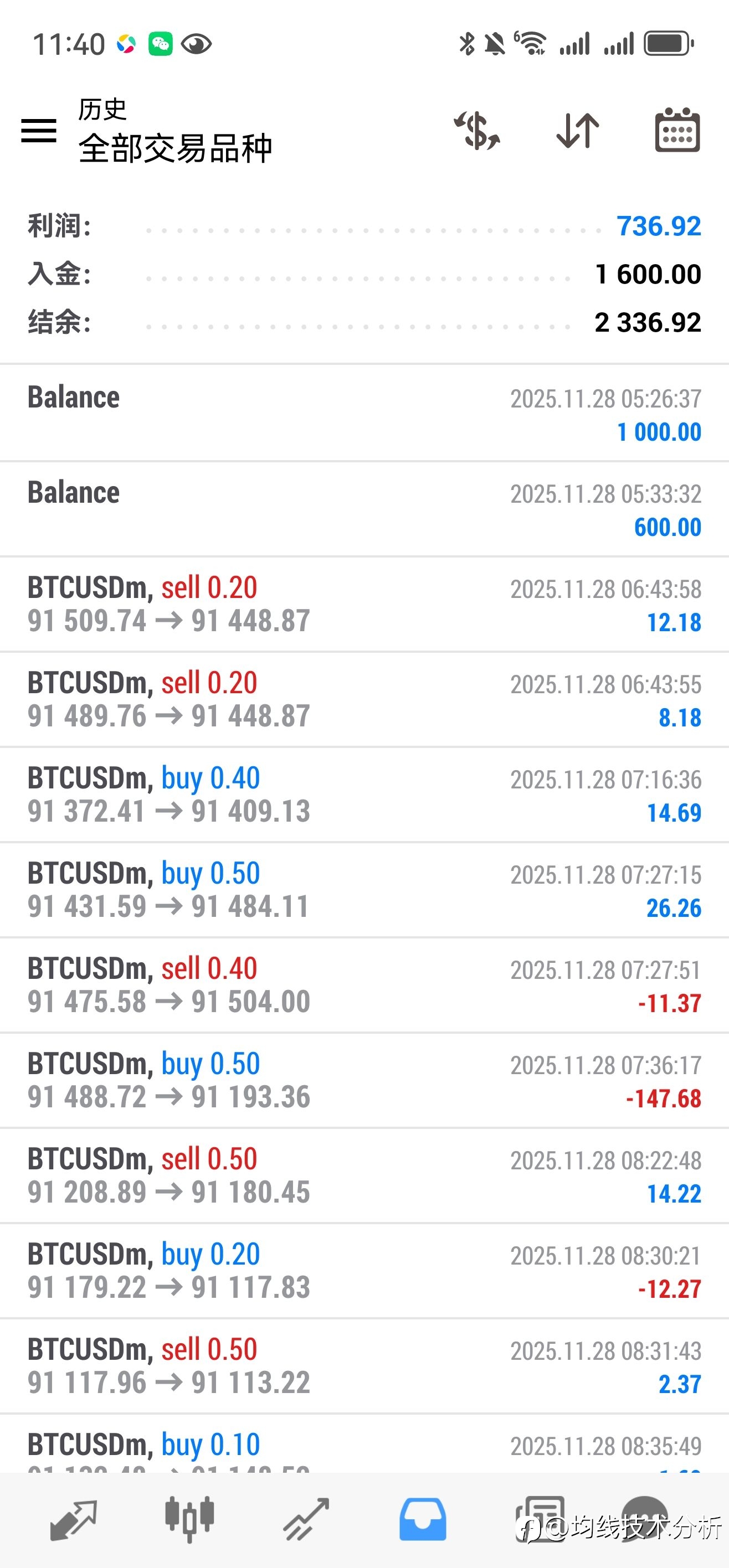Expand the buy 0.50 trade losing -147.68

point(364,1080)
